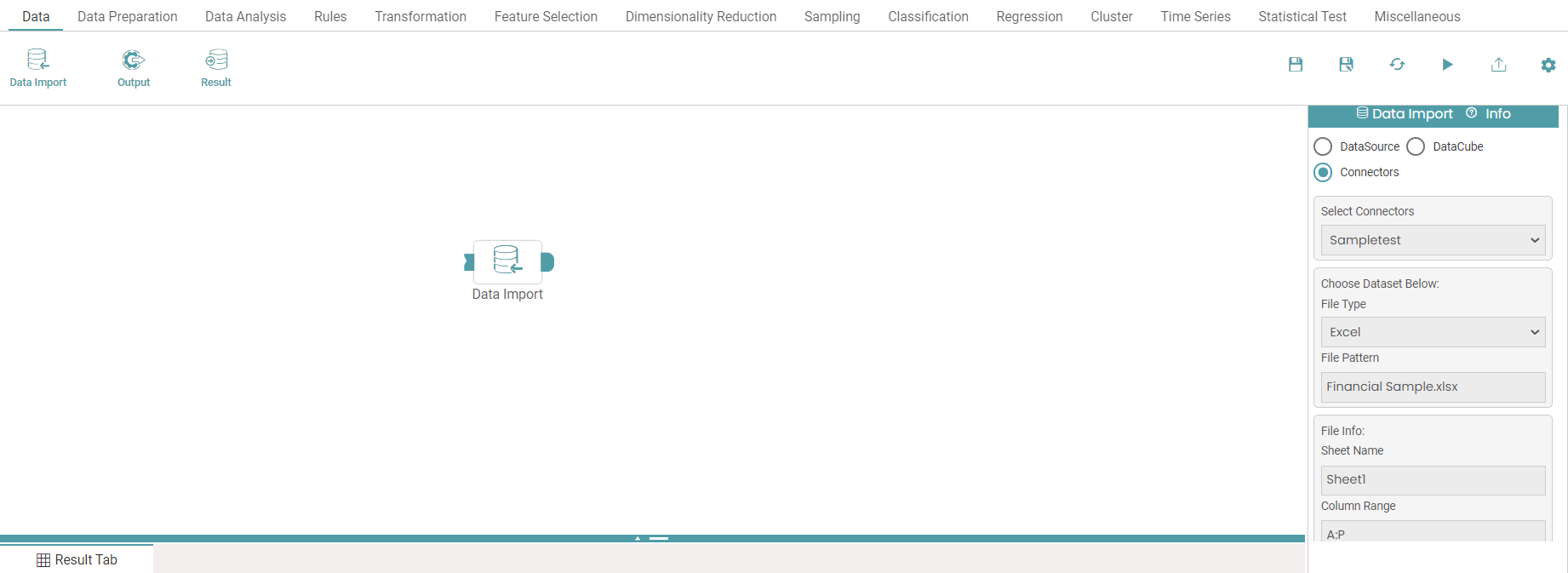The width and height of the screenshot is (1568, 573).
Task: Open the Result Tab at bottom
Action: pos(77,559)
